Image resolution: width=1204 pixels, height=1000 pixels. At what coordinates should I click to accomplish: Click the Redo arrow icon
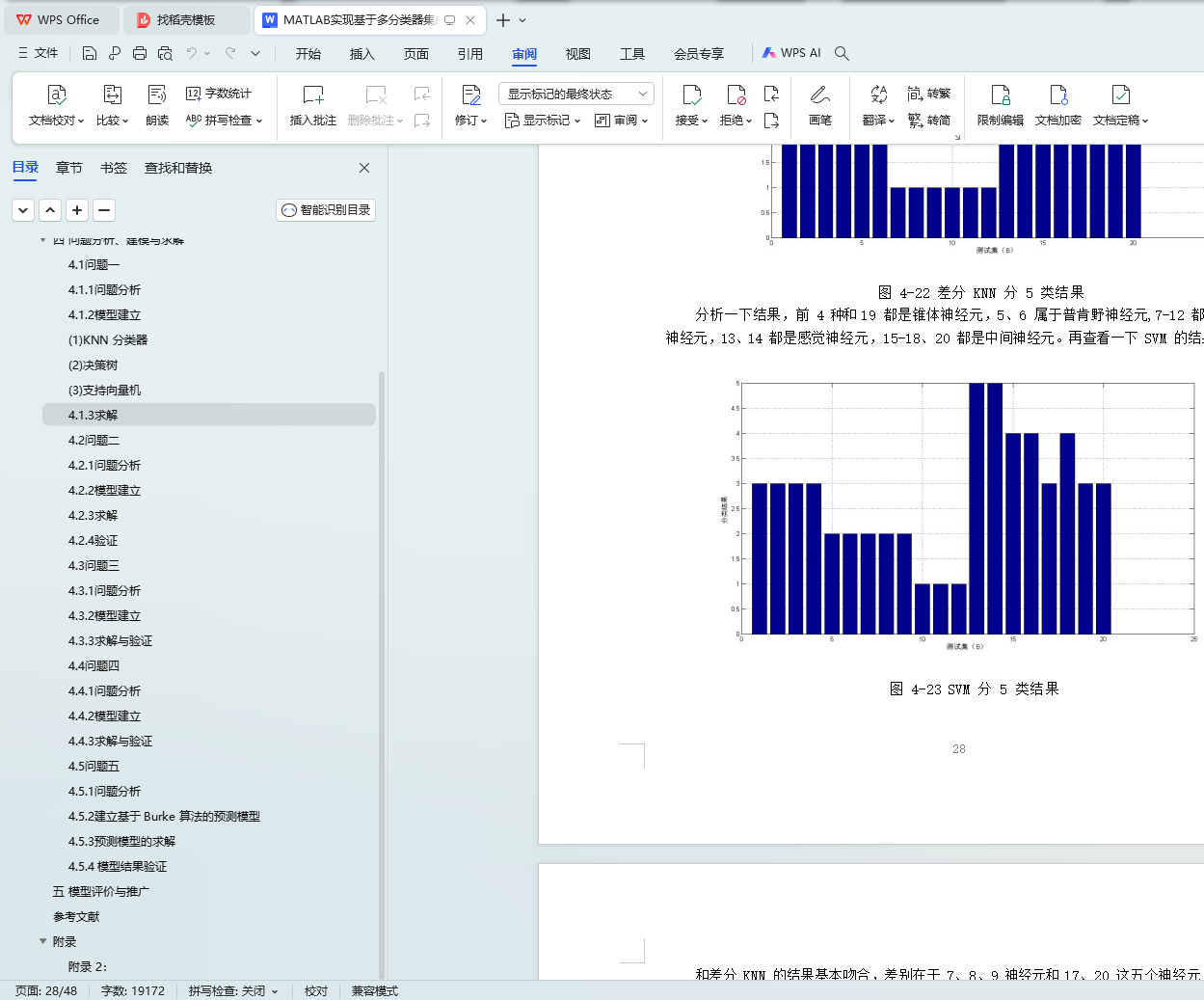(230, 53)
